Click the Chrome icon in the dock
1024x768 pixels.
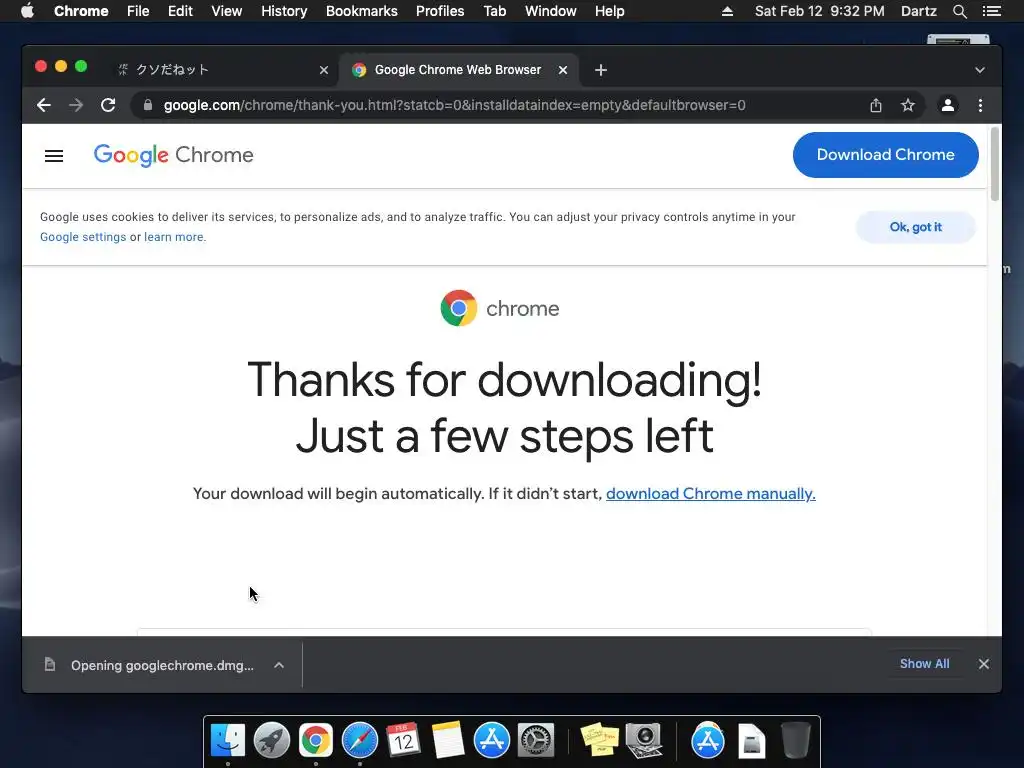tap(315, 741)
